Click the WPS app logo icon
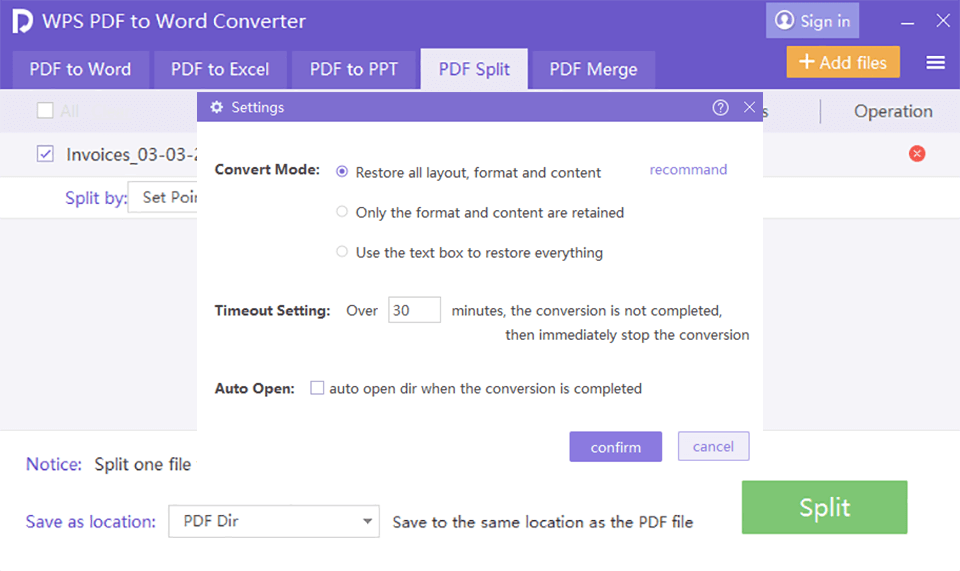The height and width of the screenshot is (571, 960). (22, 21)
